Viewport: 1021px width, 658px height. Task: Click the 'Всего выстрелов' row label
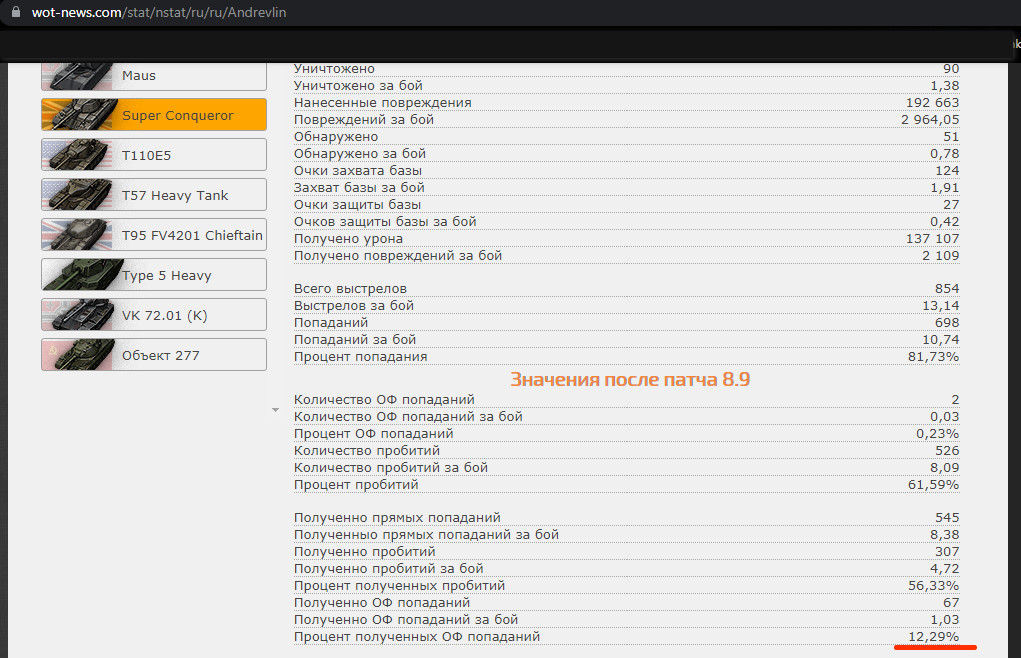(350, 289)
